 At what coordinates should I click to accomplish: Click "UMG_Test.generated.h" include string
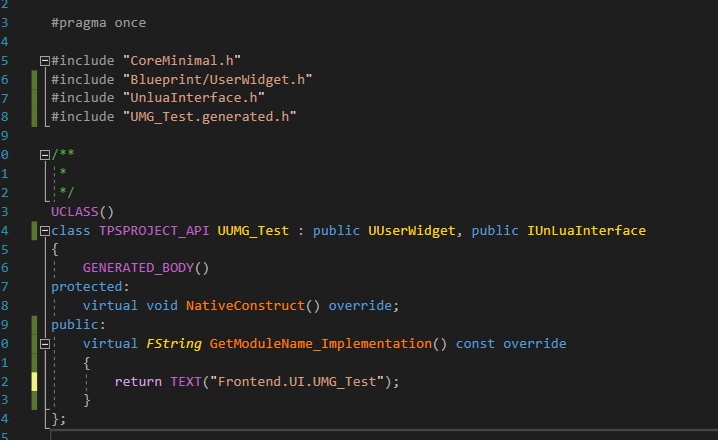point(210,117)
